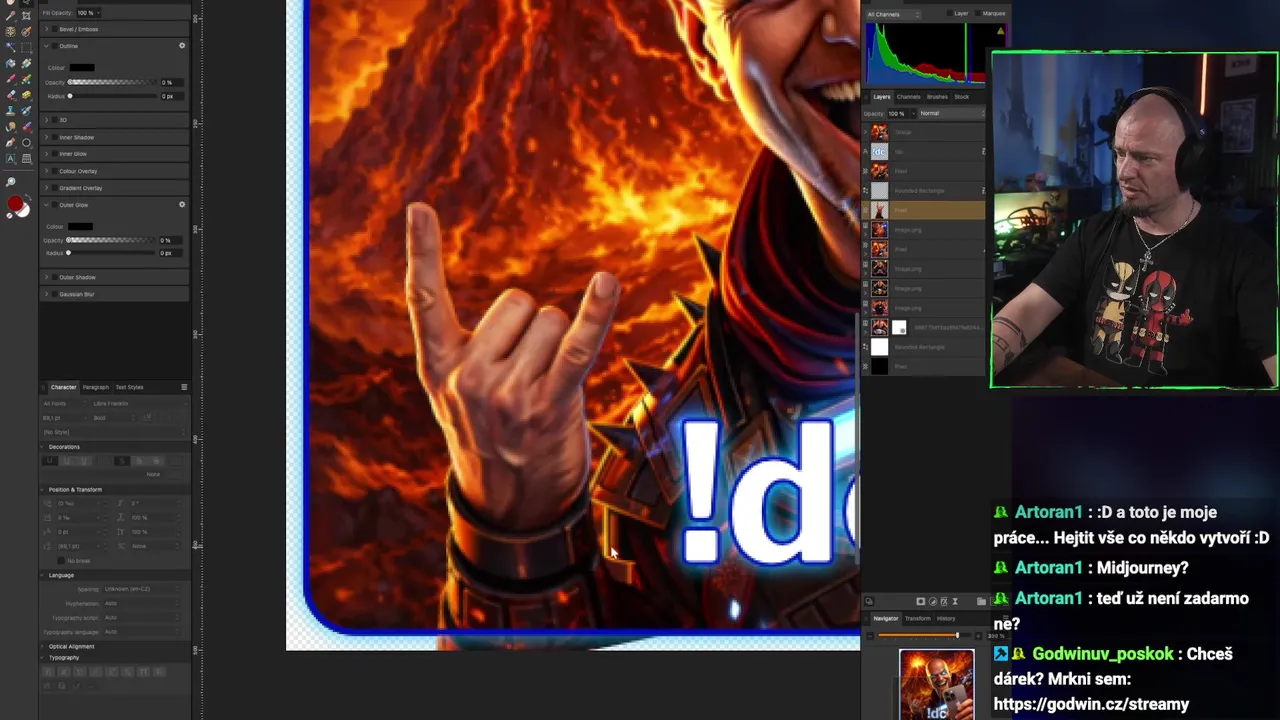Viewport: 1280px width, 720px height.
Task: Select the Erase brush tool
Action: coord(11,95)
